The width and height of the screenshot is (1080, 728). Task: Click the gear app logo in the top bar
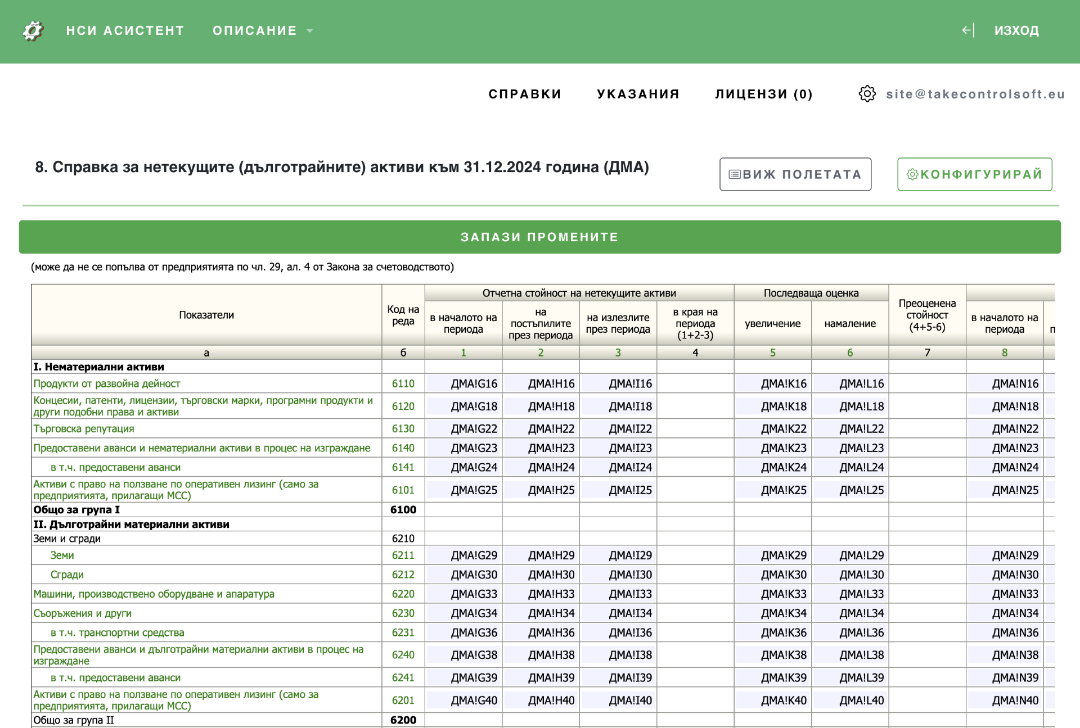(31, 30)
